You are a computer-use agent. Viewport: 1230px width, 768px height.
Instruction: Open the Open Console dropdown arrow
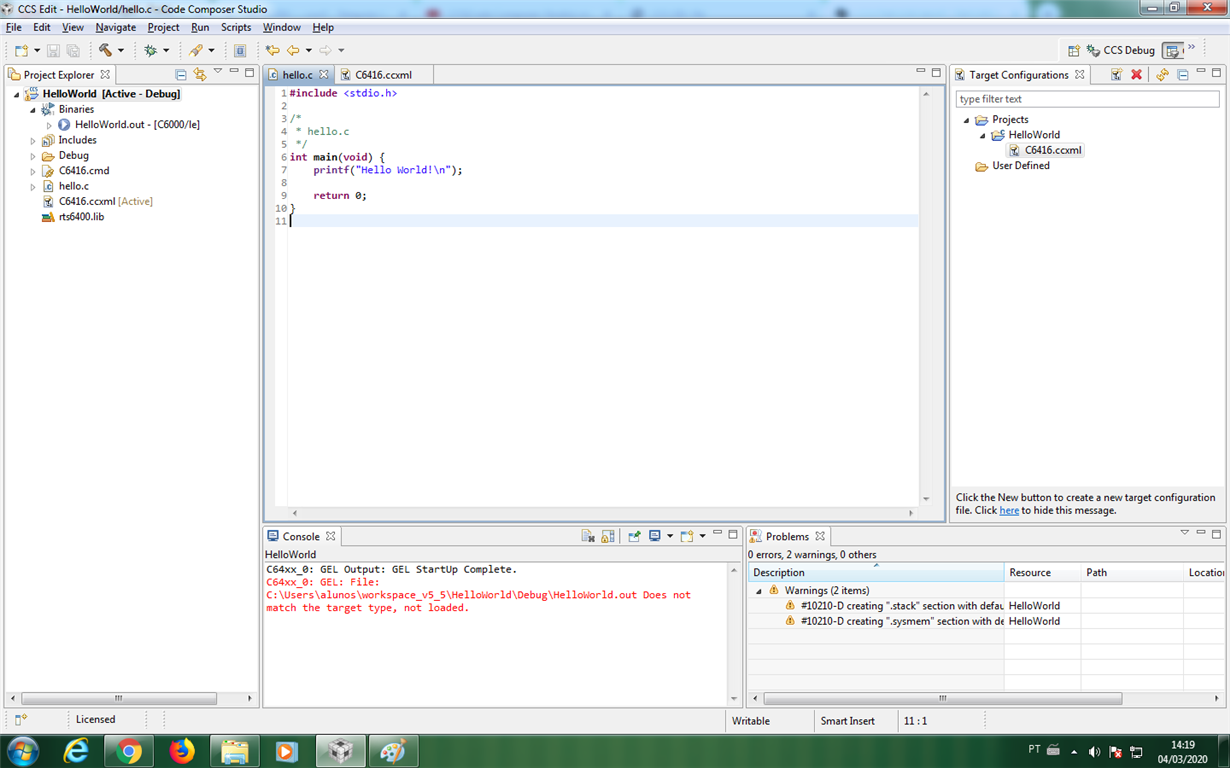[x=702, y=537]
